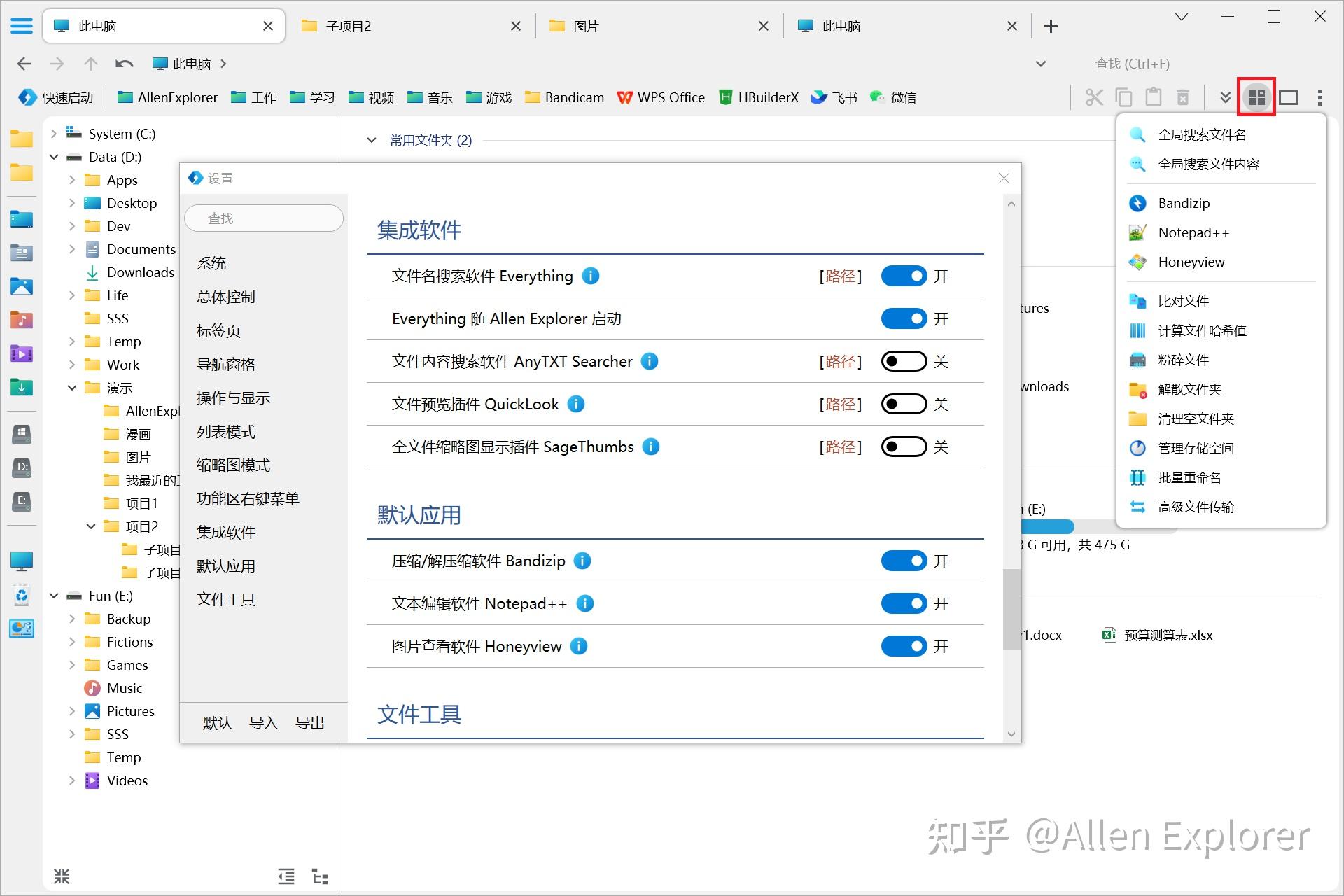Turn off the Bandizip compression toggle
The image size is (1344, 896).
coord(904,561)
